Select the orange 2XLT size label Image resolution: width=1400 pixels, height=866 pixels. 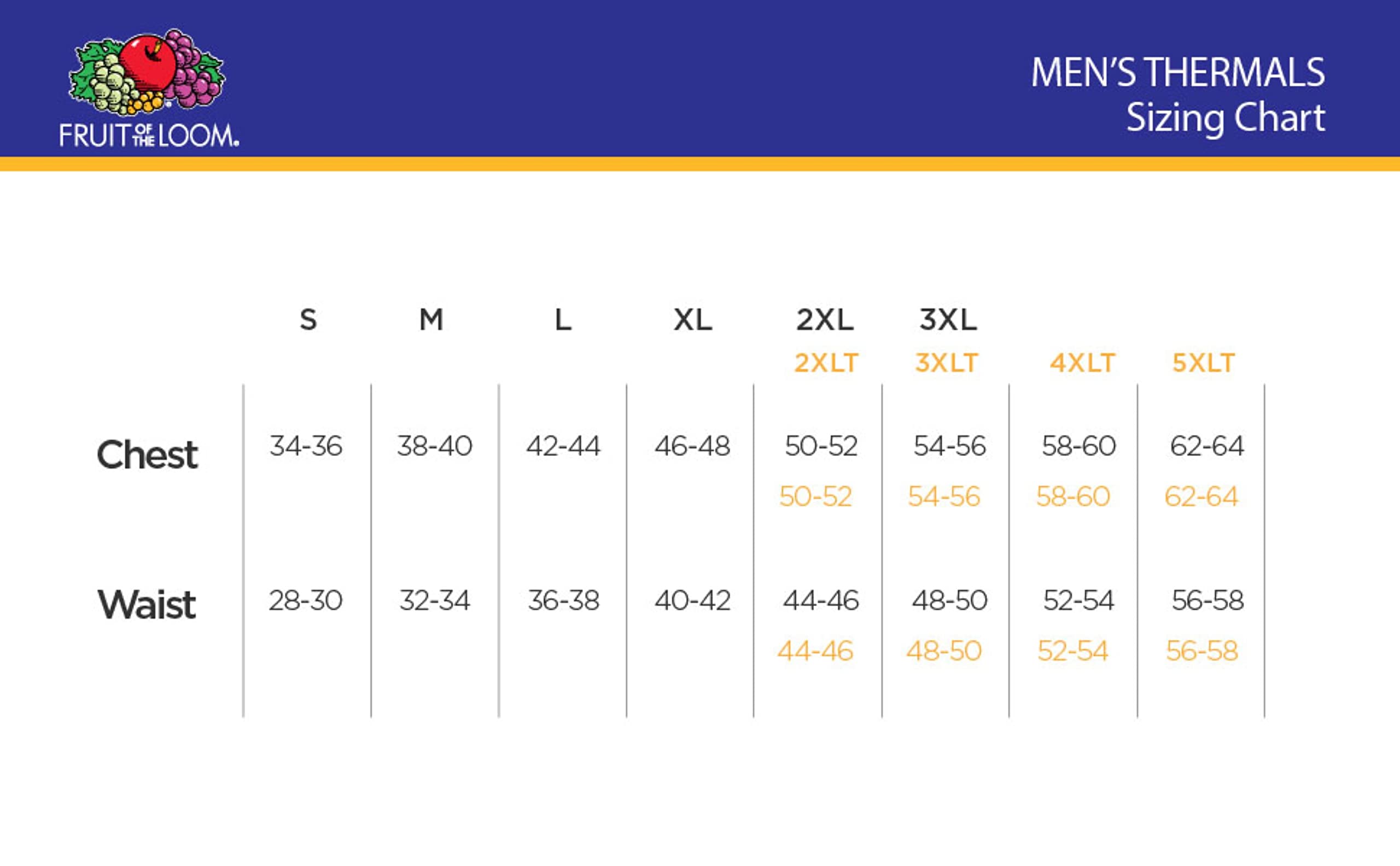(826, 362)
